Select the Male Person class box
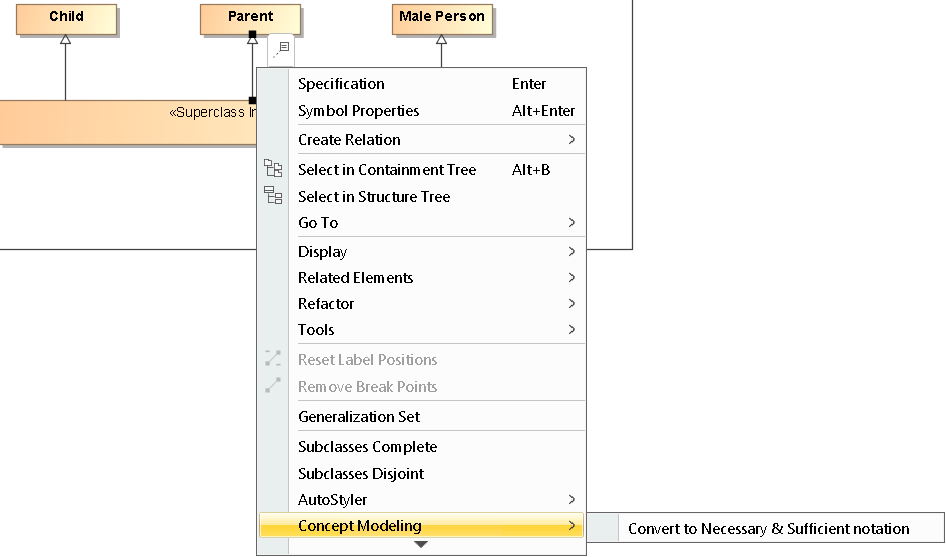The image size is (946, 557). coord(441,18)
